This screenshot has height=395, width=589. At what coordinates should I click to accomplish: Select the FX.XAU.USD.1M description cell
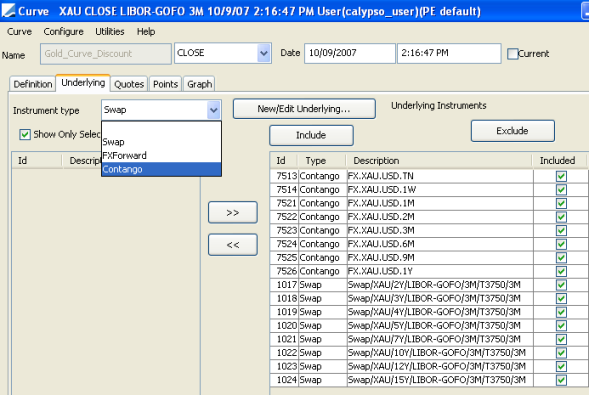[x=440, y=203]
